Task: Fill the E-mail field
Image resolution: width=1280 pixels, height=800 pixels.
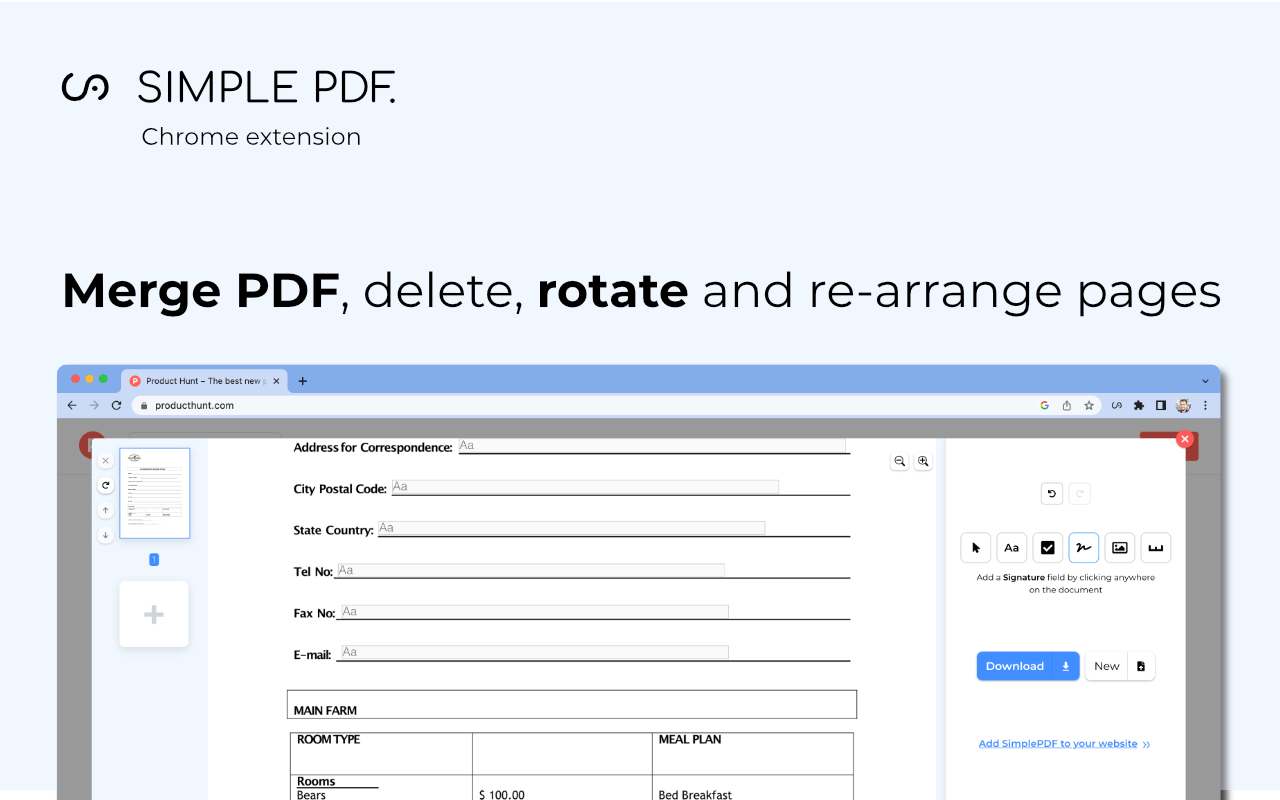Action: click(x=535, y=652)
